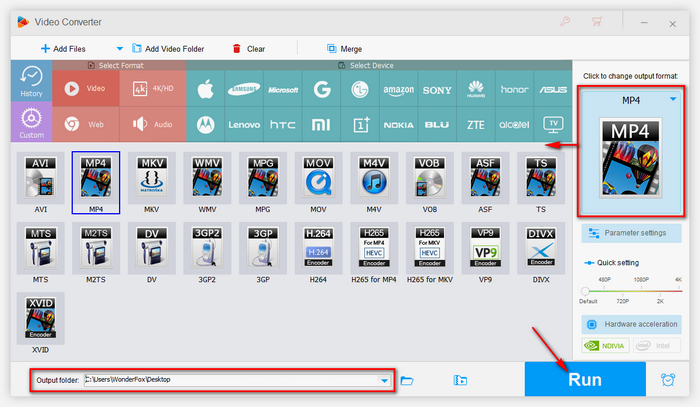
Task: Clear the file list
Action: tap(249, 49)
